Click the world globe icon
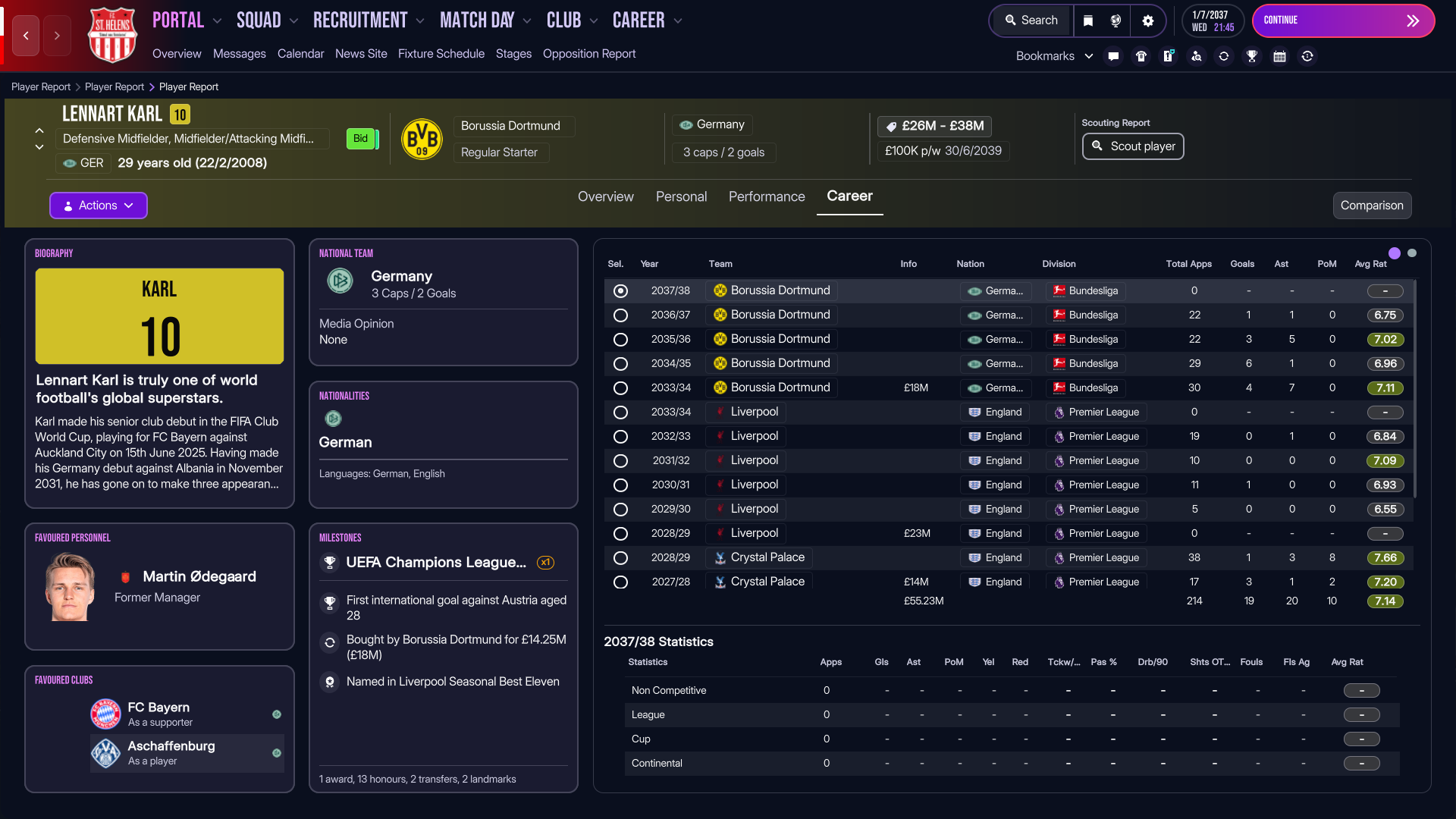The image size is (1456, 819). [x=1116, y=20]
